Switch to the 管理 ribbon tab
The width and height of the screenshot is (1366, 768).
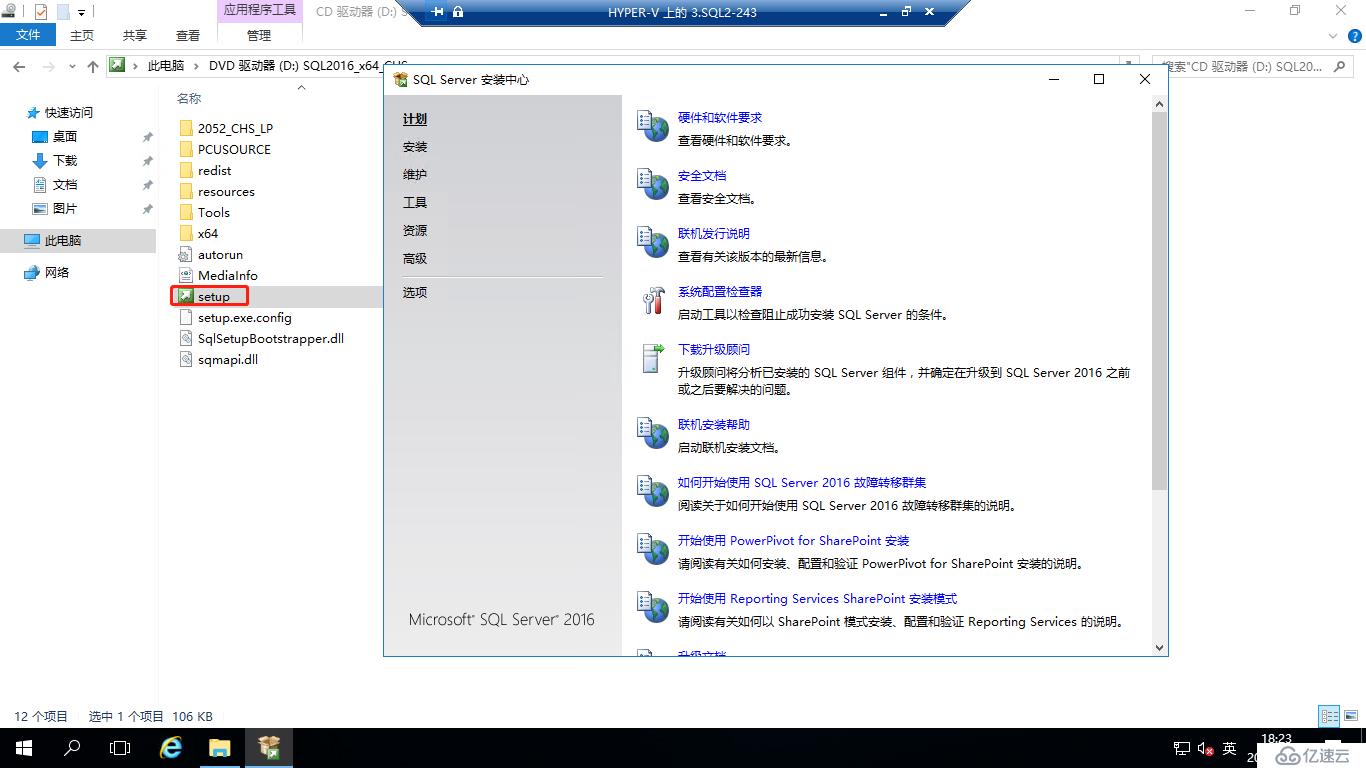tap(259, 35)
